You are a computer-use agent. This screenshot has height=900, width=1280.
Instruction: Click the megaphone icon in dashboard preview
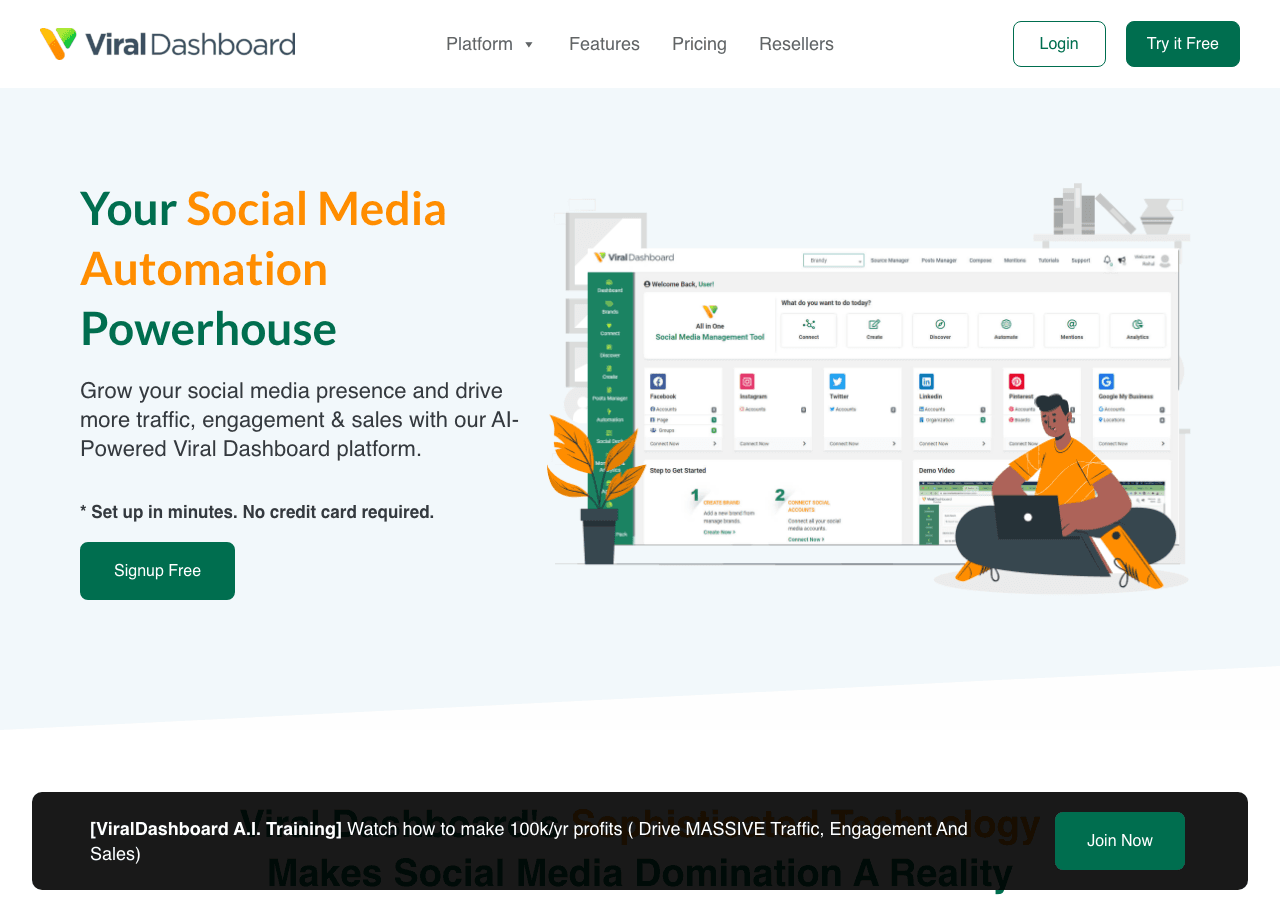click(x=1121, y=260)
